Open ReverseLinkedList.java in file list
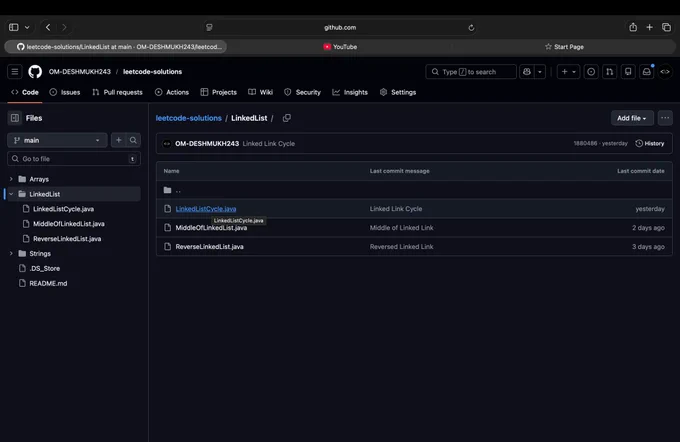Viewport: 680px width, 442px height. tap(209, 247)
